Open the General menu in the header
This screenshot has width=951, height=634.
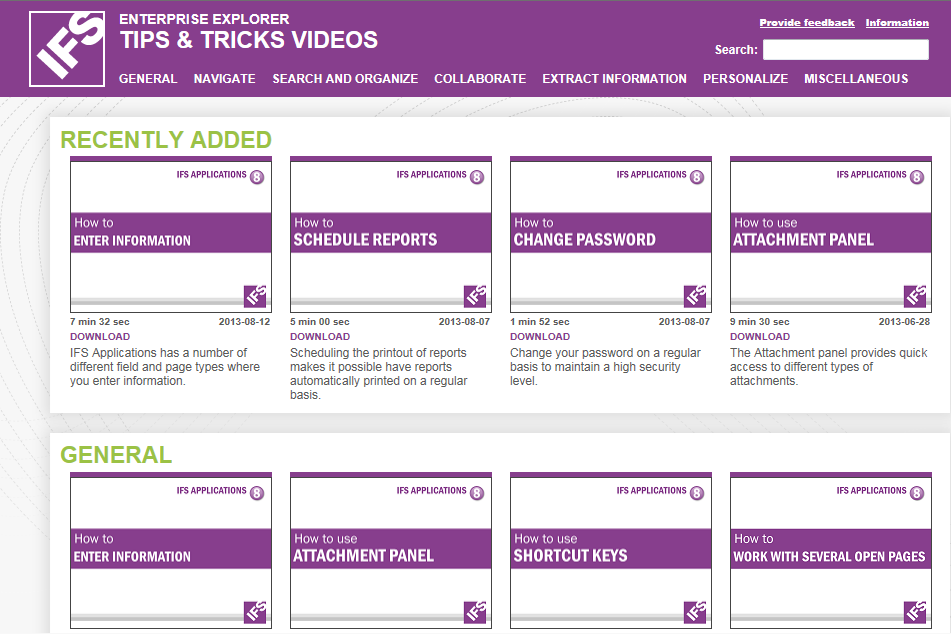click(x=148, y=79)
